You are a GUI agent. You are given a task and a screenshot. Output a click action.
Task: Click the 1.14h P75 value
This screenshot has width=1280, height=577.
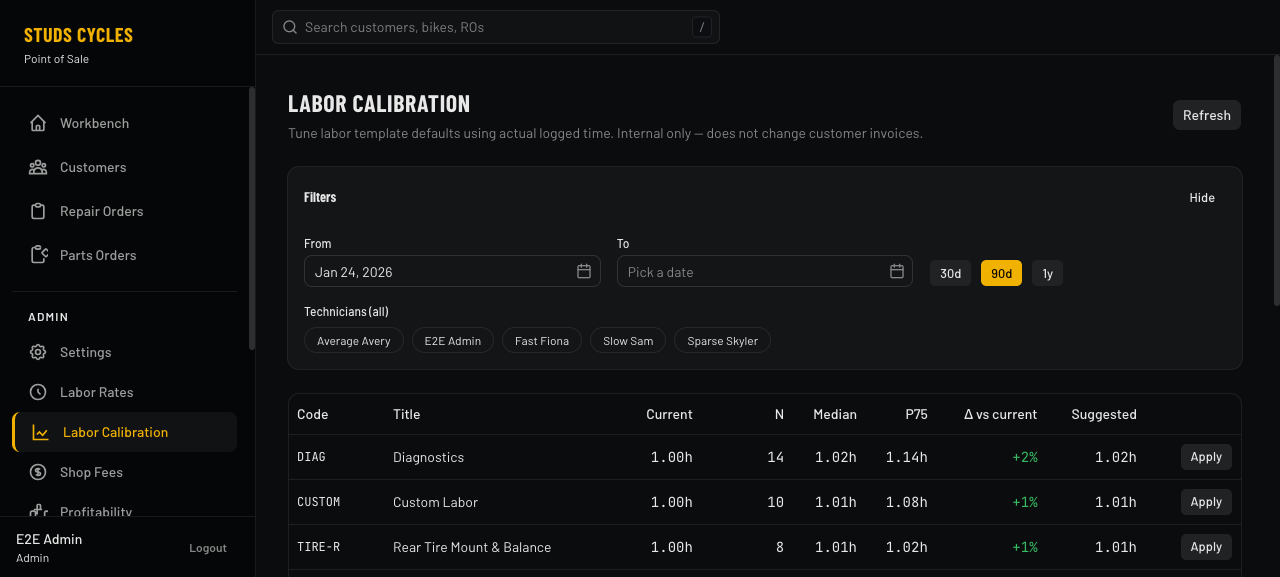(907, 457)
